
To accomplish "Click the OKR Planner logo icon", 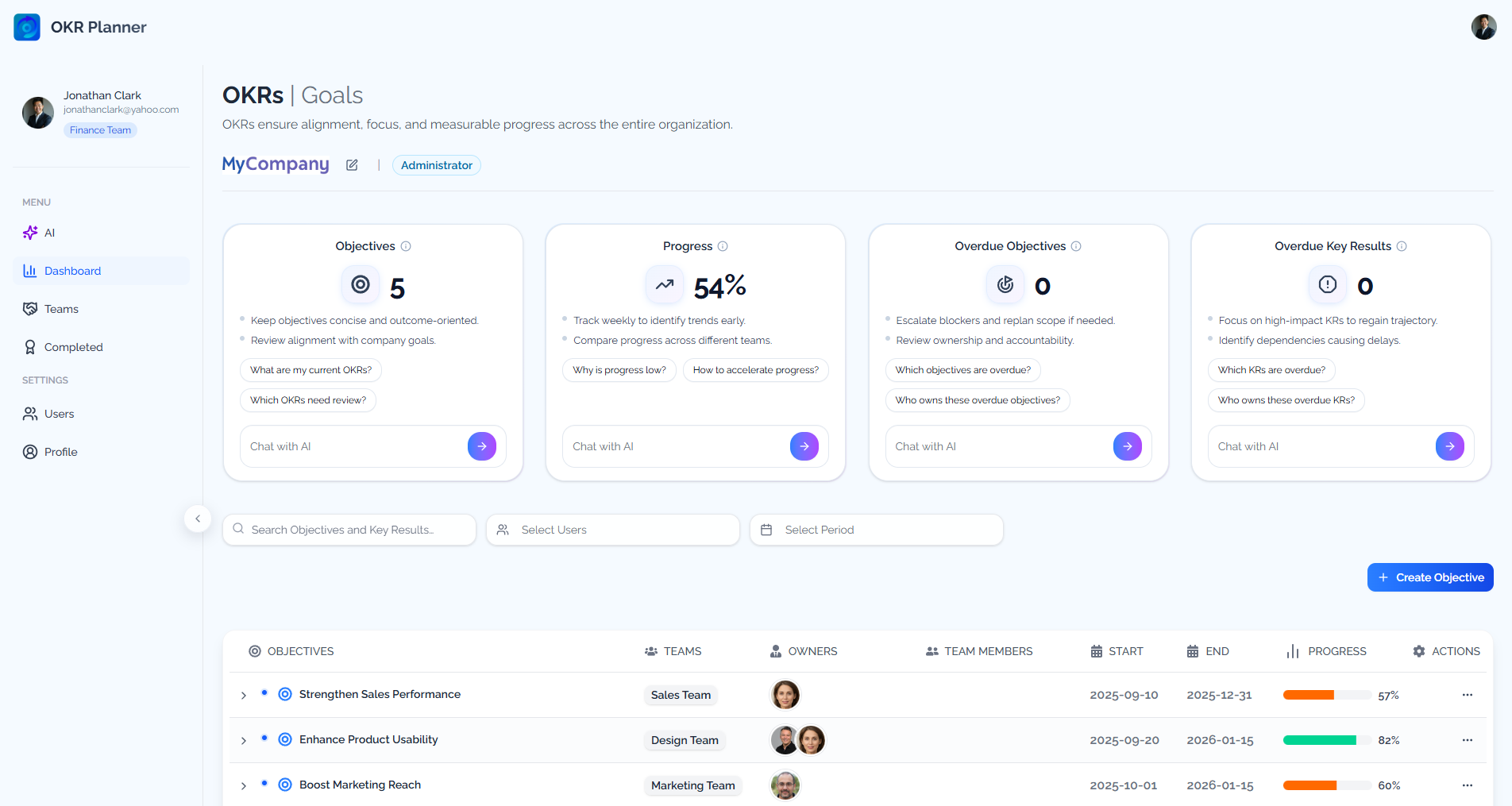I will [x=27, y=27].
